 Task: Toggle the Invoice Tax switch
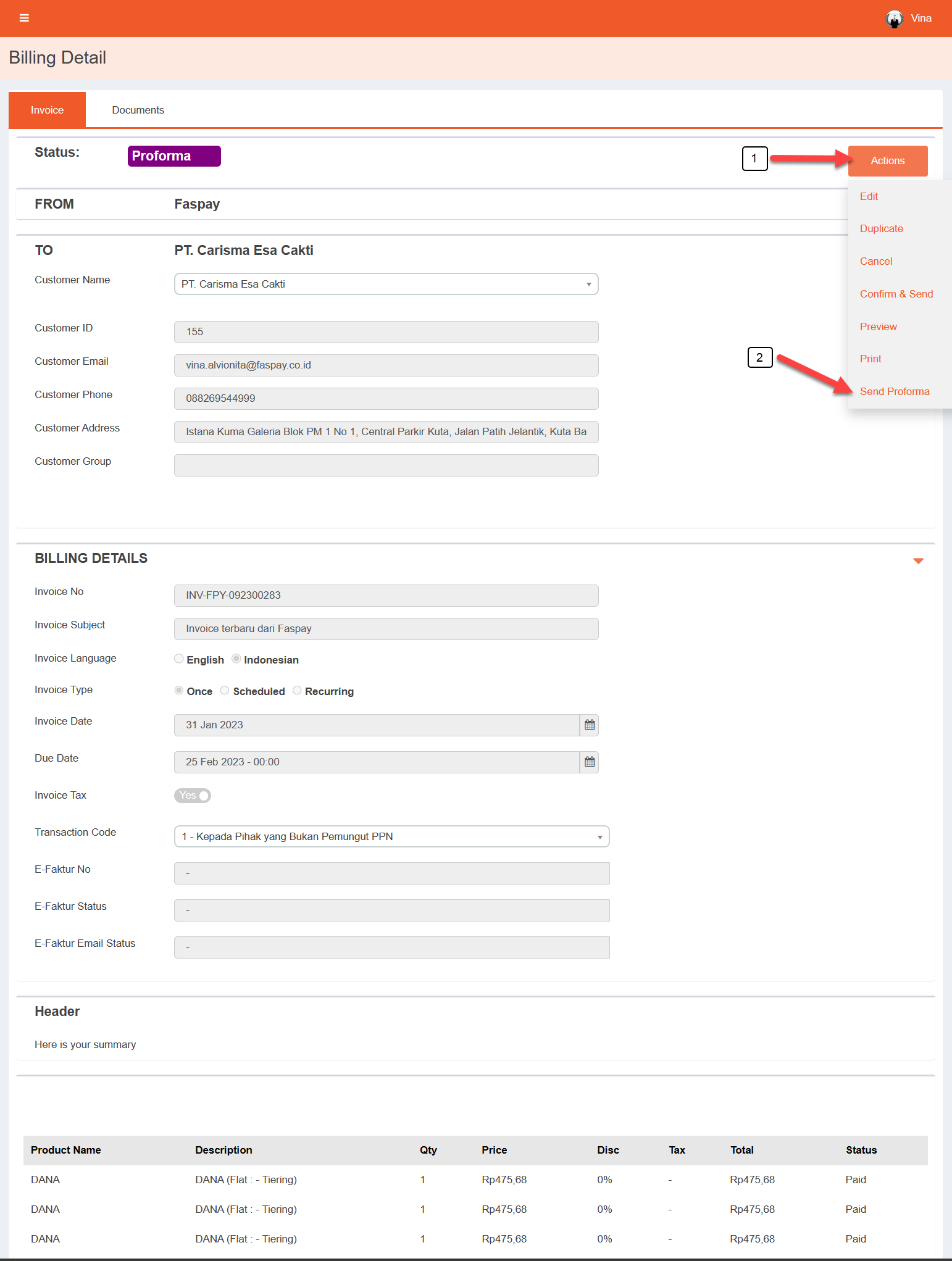[x=193, y=796]
